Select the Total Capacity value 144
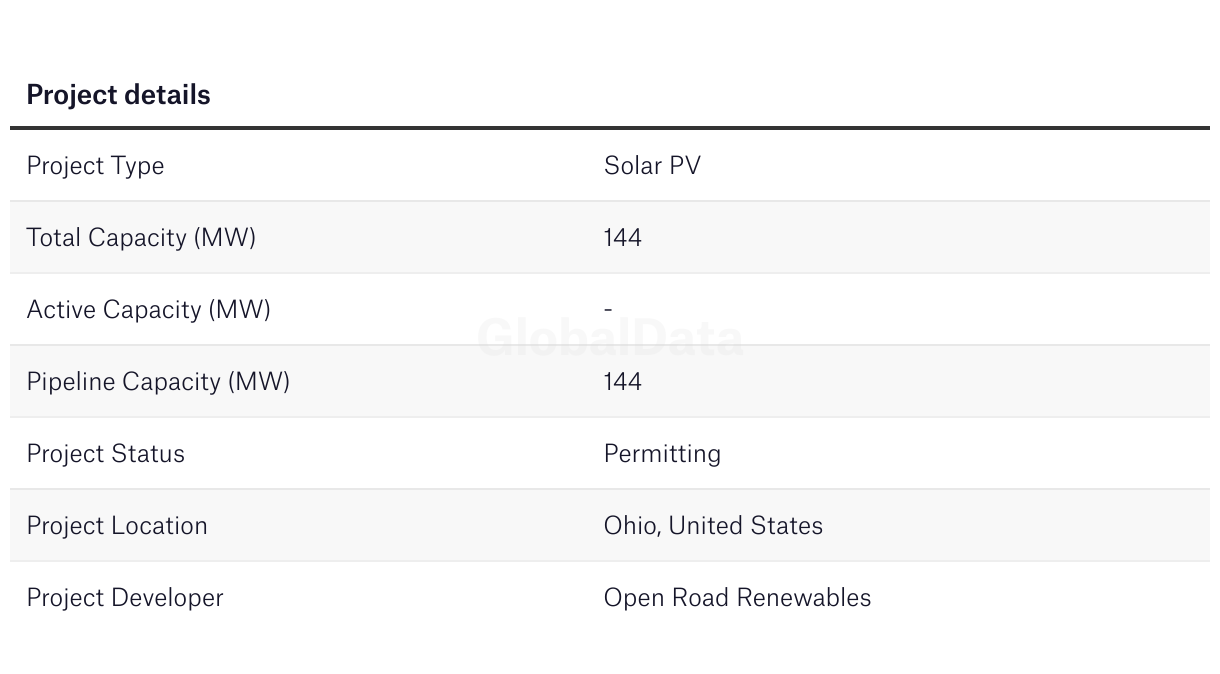Image resolution: width=1220 pixels, height=674 pixels. pos(622,237)
